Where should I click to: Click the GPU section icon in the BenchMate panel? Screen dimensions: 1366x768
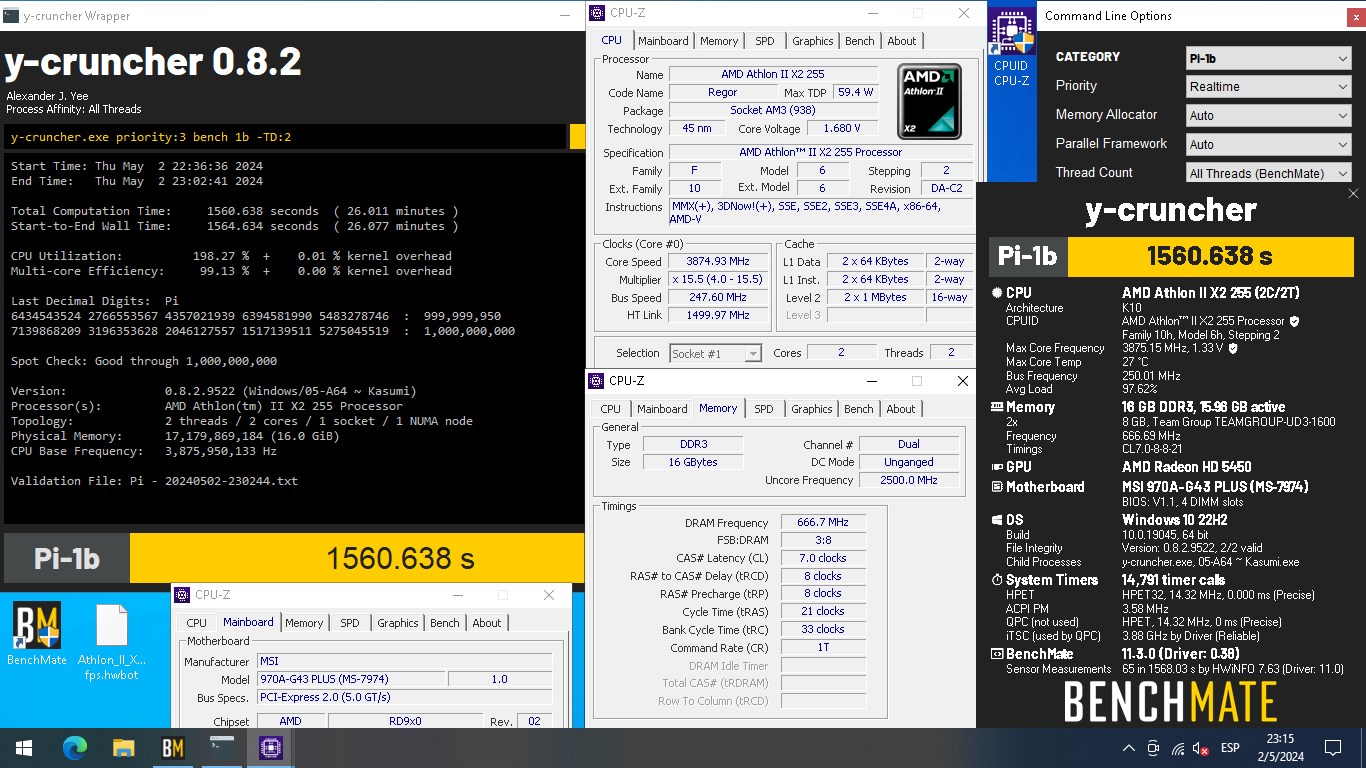(x=997, y=467)
